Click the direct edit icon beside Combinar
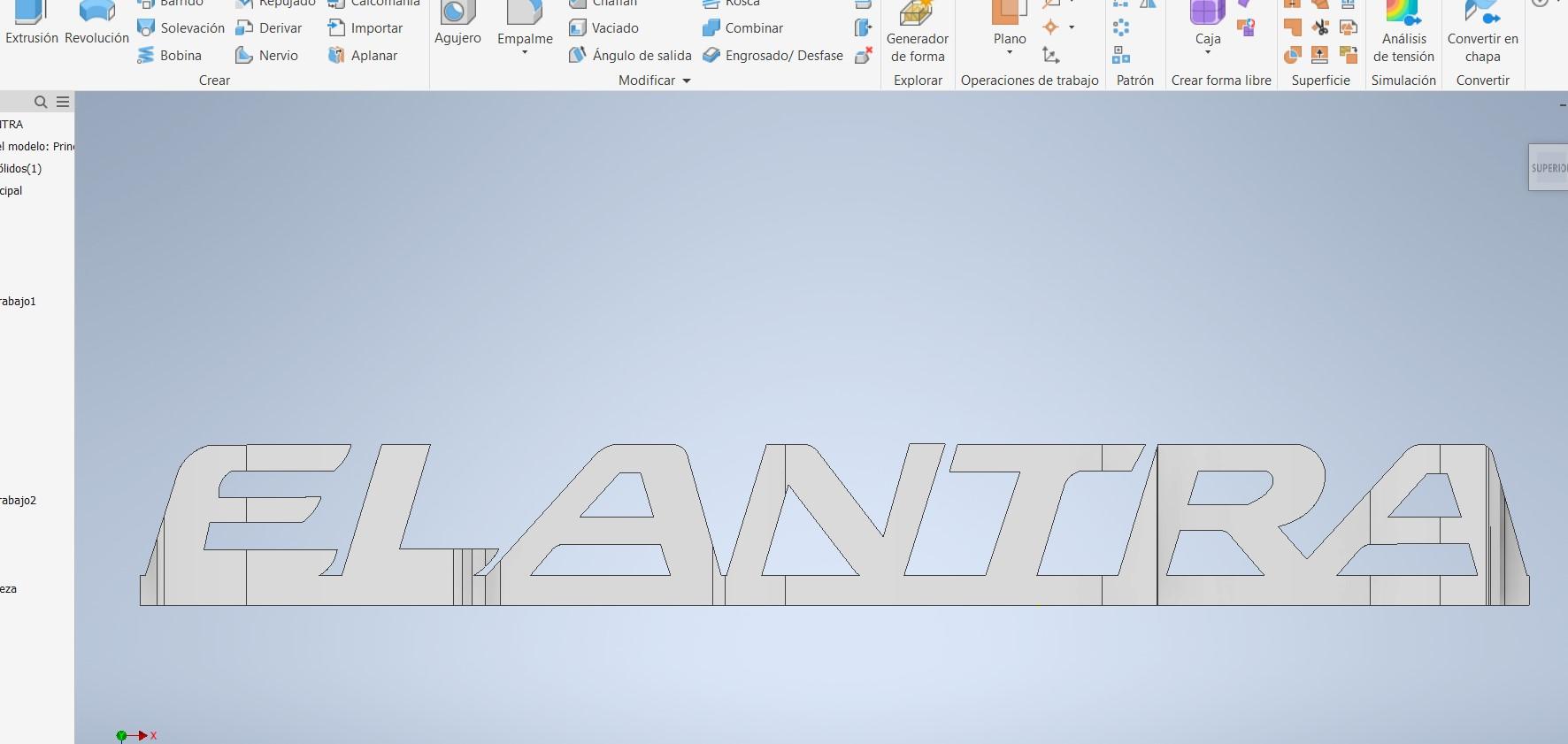Screen dimensions: 1568x744 click(x=864, y=28)
